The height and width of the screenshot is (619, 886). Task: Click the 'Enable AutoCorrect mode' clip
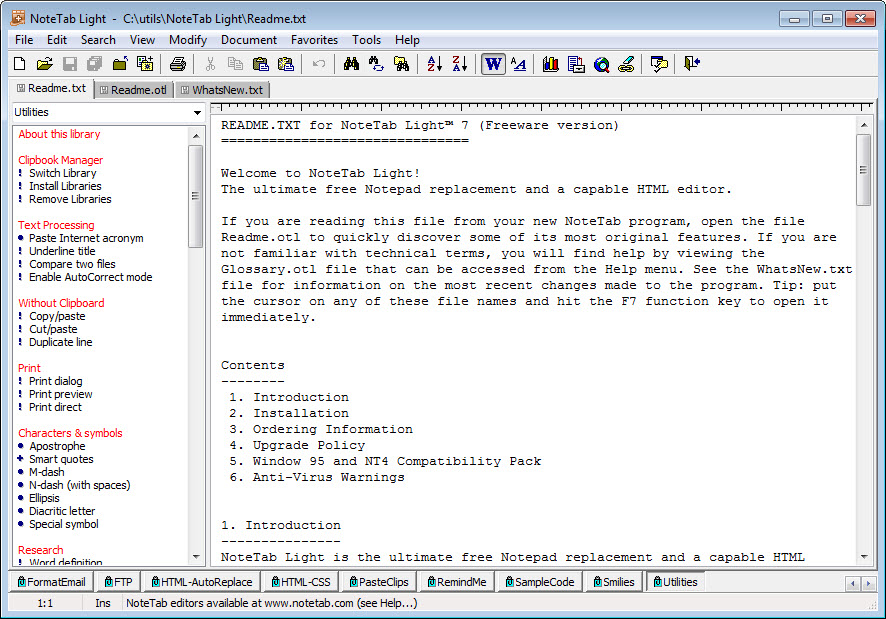click(x=90, y=277)
